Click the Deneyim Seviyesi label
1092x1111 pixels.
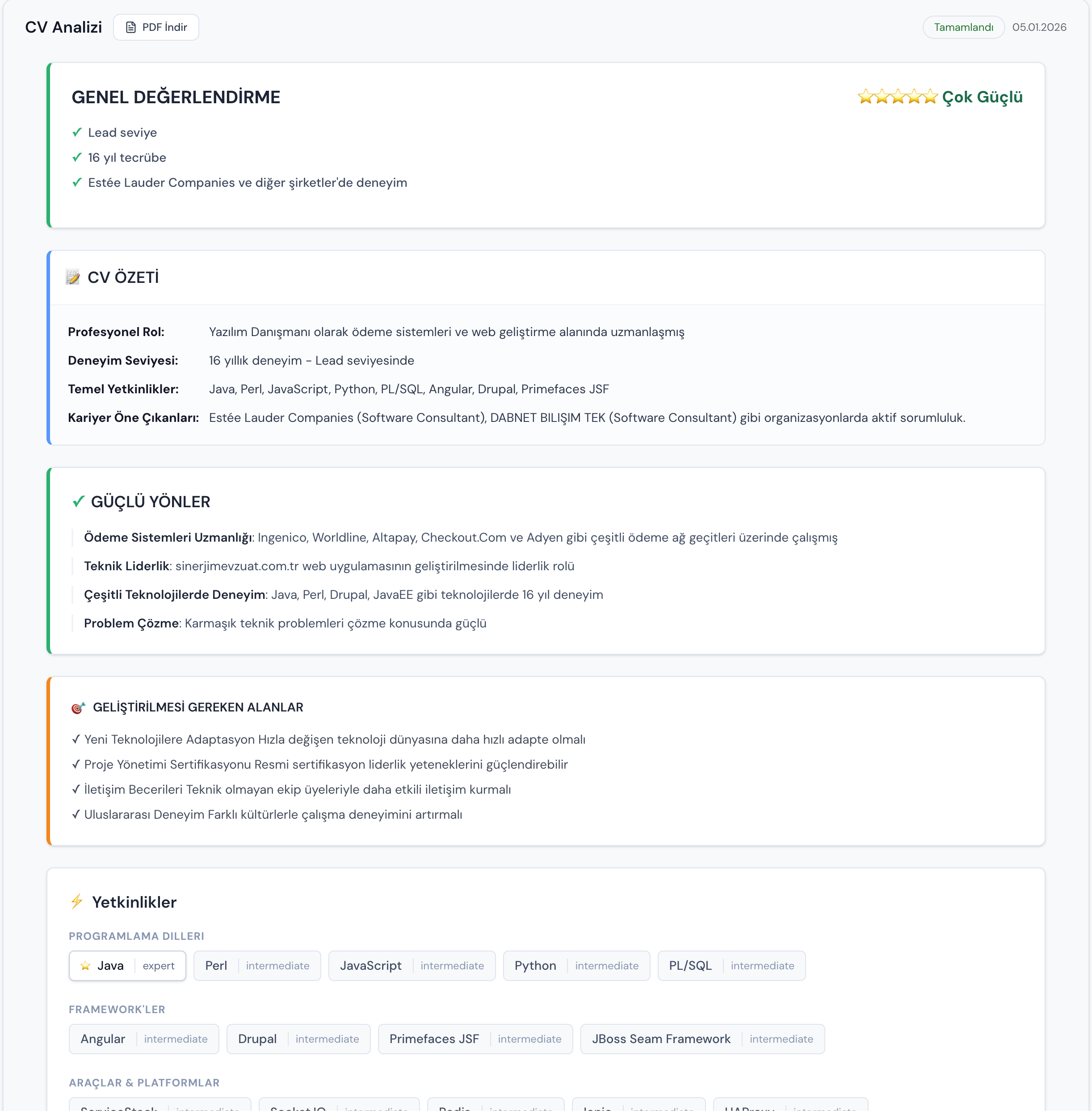[123, 361]
